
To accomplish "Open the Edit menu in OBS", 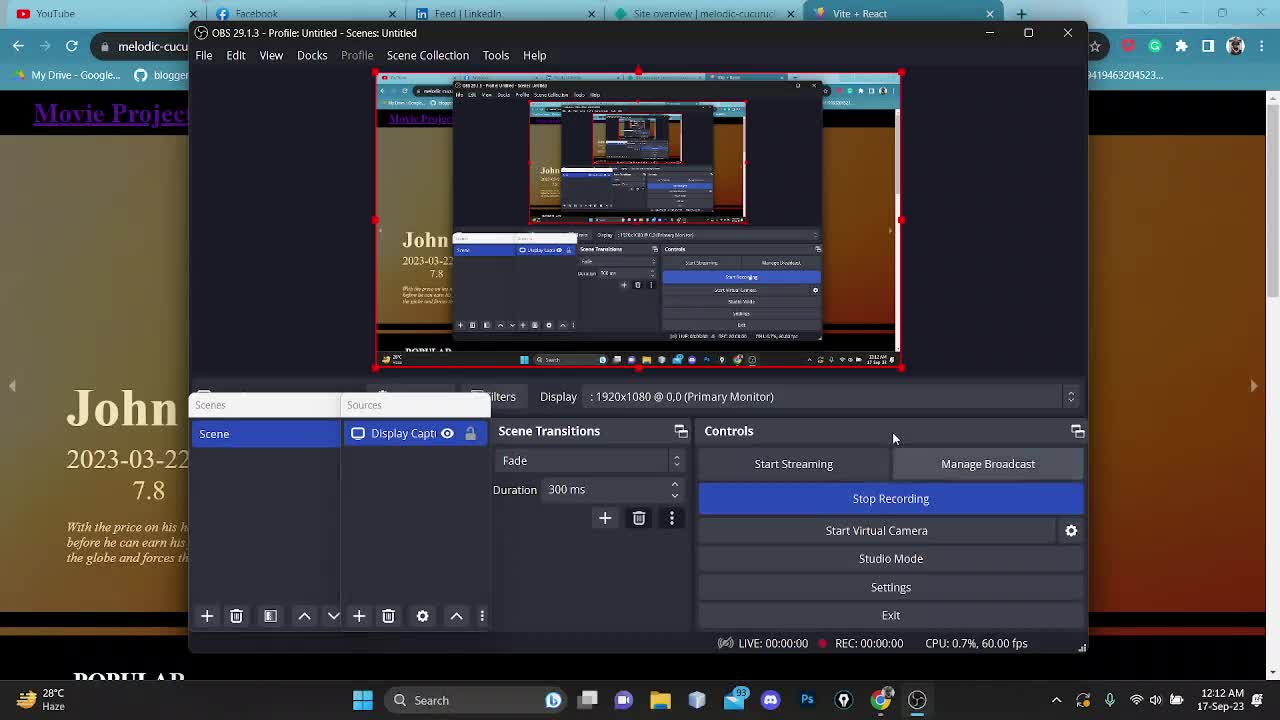I will pos(236,55).
